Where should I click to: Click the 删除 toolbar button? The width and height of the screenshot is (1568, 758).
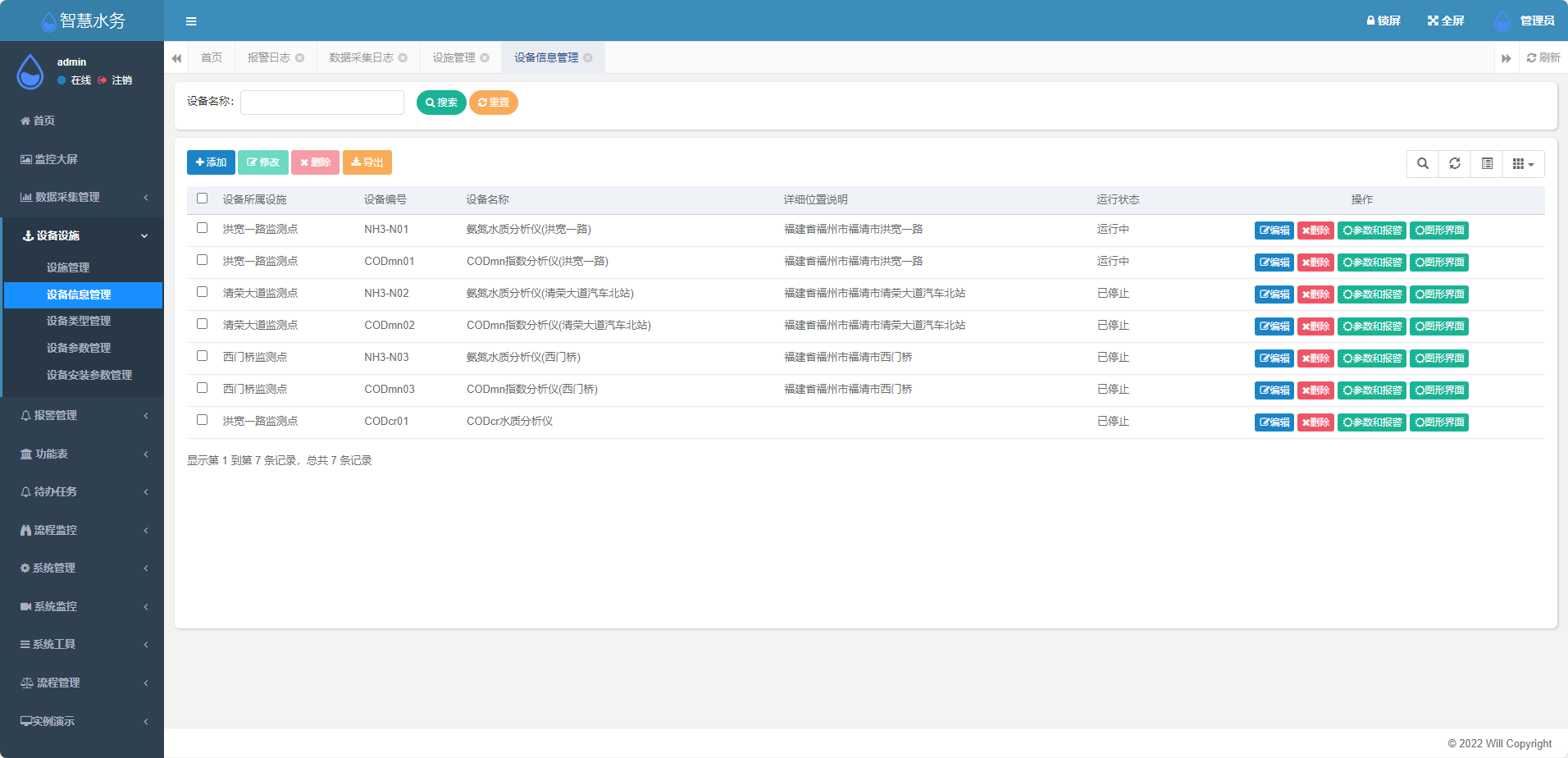click(x=315, y=162)
